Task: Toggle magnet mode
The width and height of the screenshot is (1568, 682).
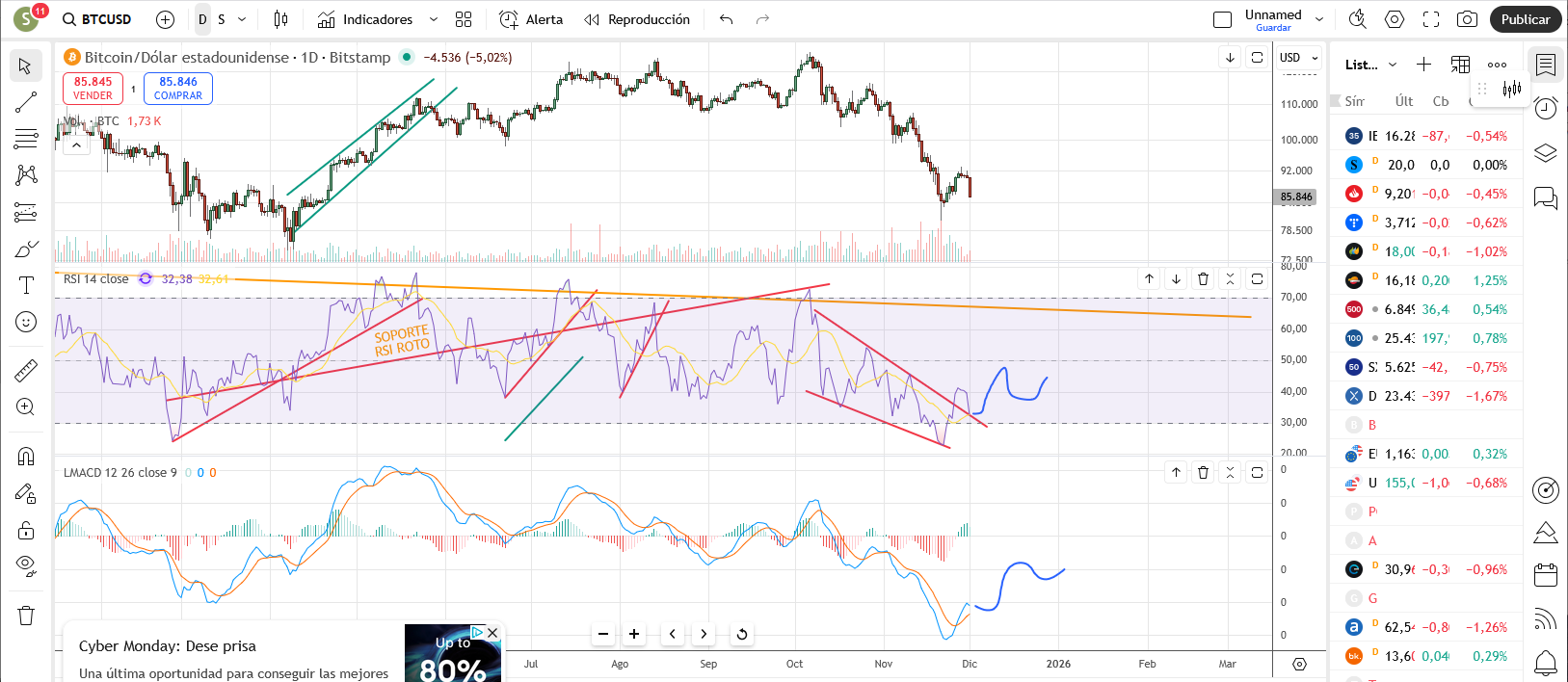Action: pyautogui.click(x=26, y=457)
